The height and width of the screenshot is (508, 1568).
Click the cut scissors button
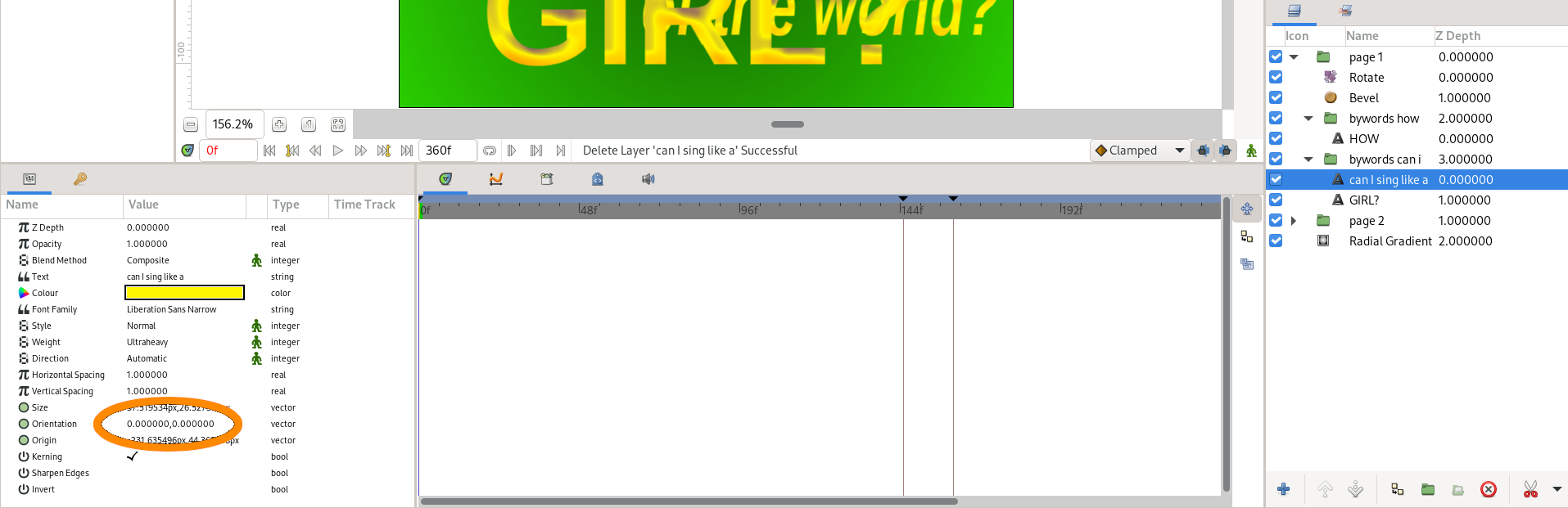pyautogui.click(x=1530, y=489)
